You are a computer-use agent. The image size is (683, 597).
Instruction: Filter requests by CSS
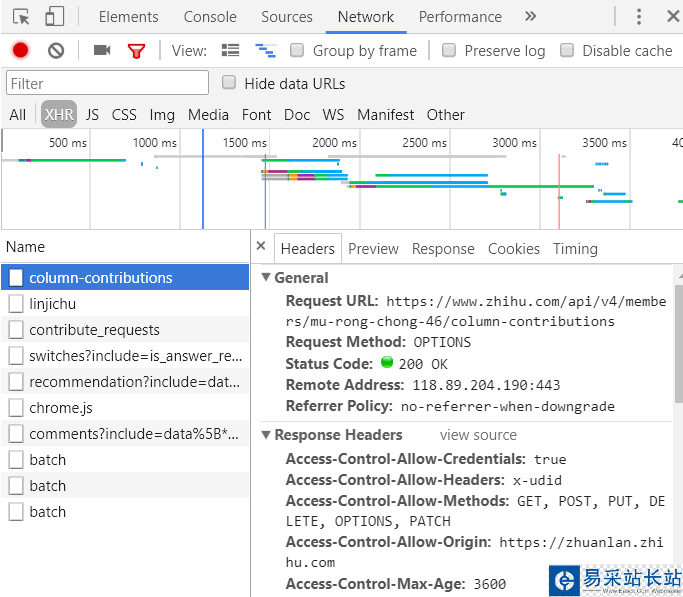(x=124, y=115)
